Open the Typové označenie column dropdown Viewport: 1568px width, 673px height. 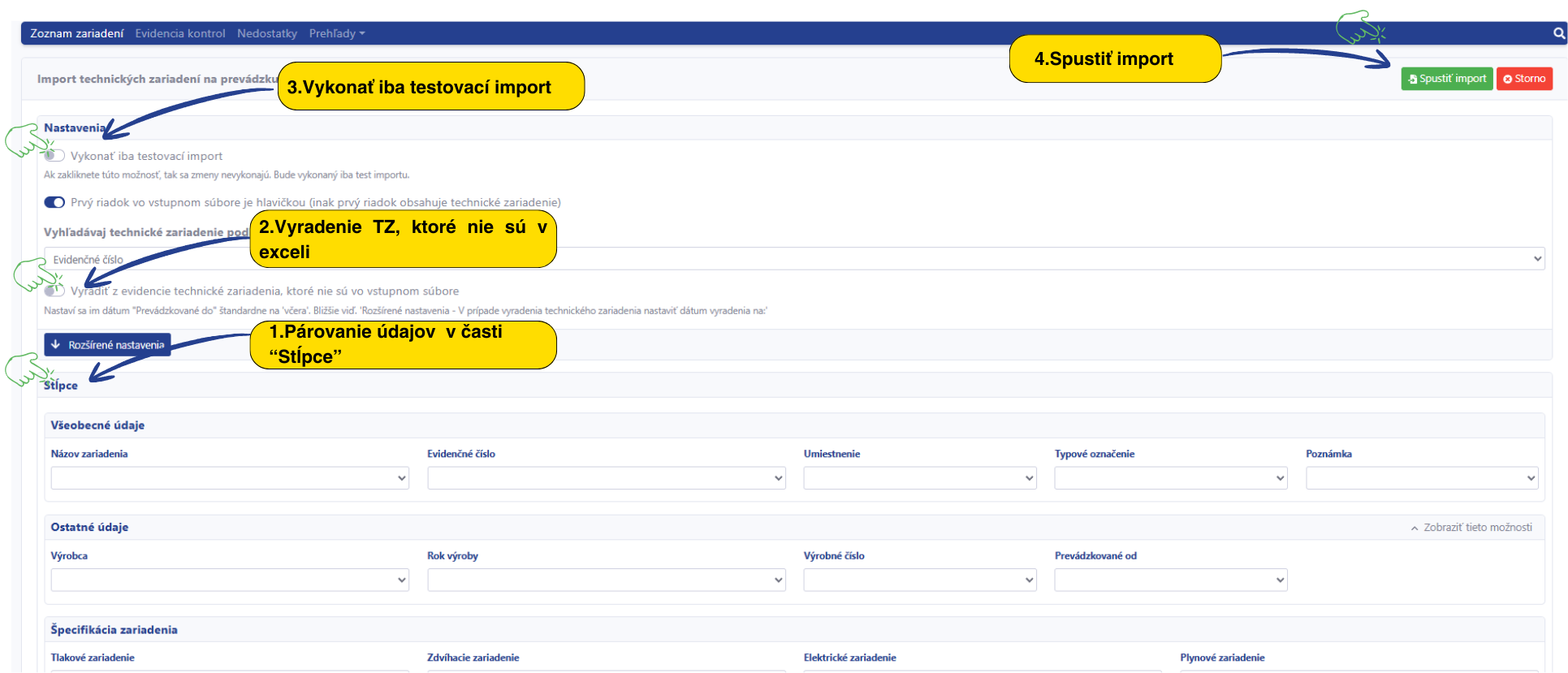point(1170,478)
